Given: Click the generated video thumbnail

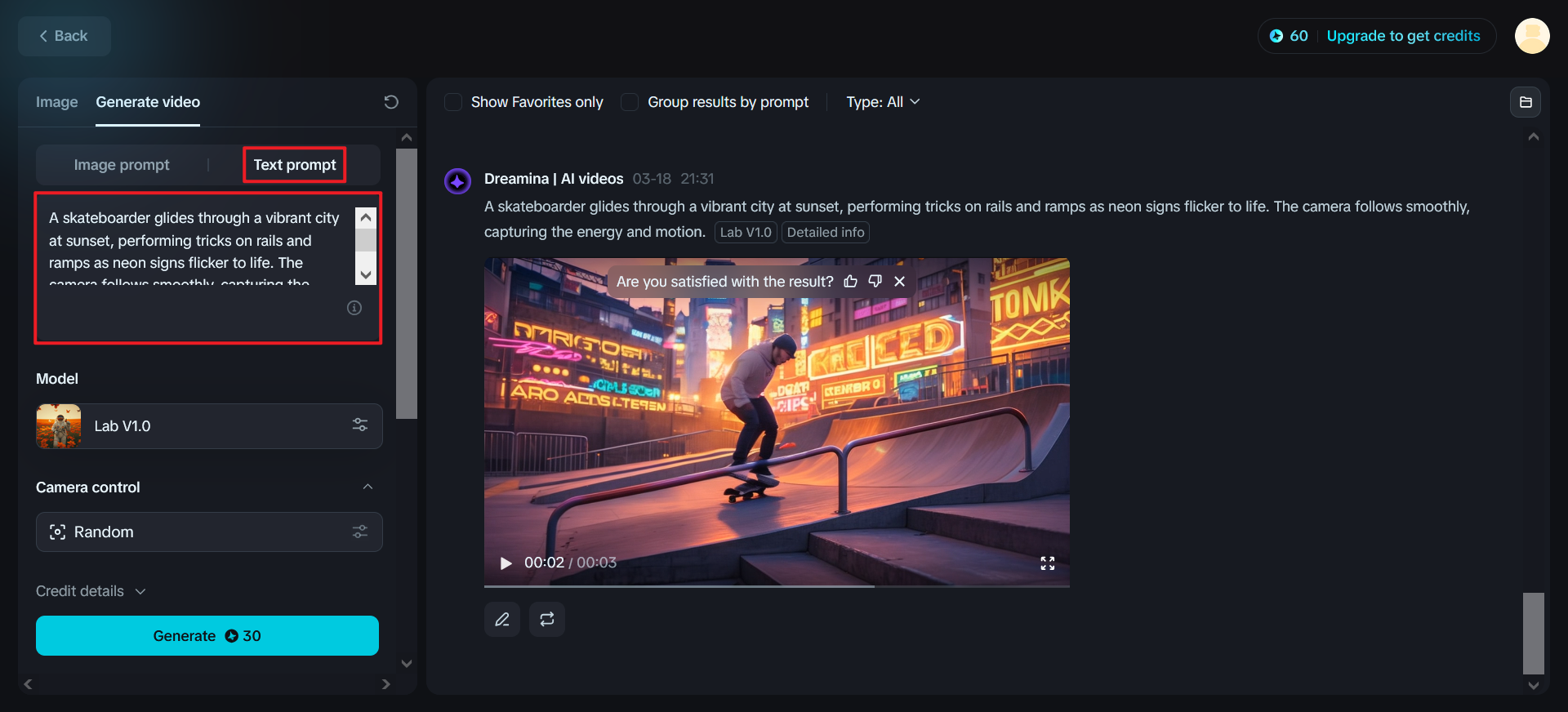Looking at the screenshot, I should [777, 422].
